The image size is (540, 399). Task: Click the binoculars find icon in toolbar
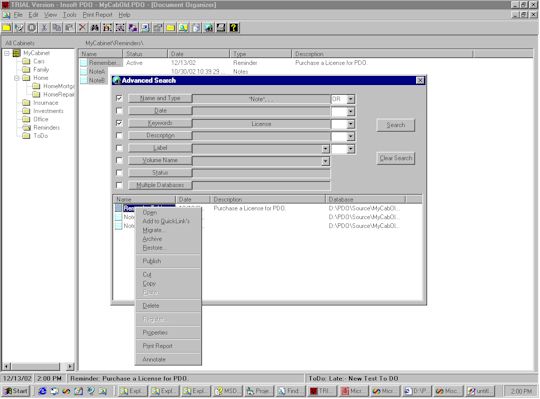click(x=95, y=28)
